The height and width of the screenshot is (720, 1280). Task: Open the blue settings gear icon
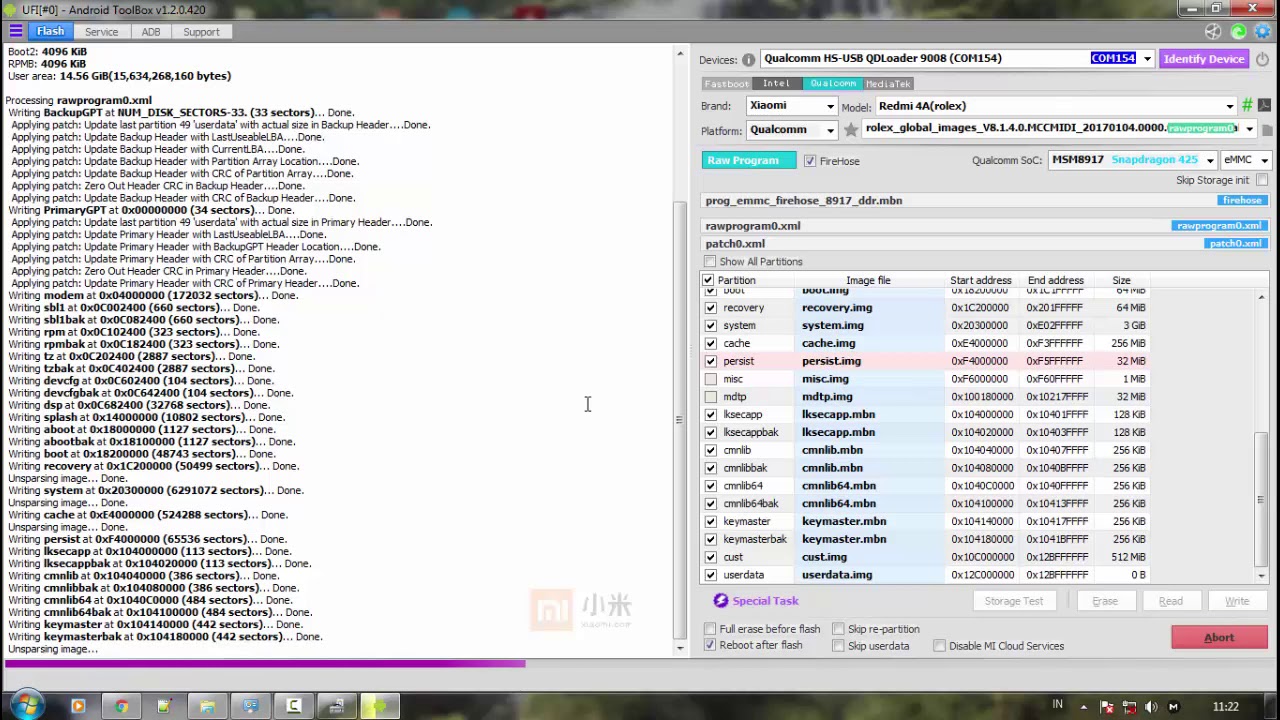[1262, 32]
